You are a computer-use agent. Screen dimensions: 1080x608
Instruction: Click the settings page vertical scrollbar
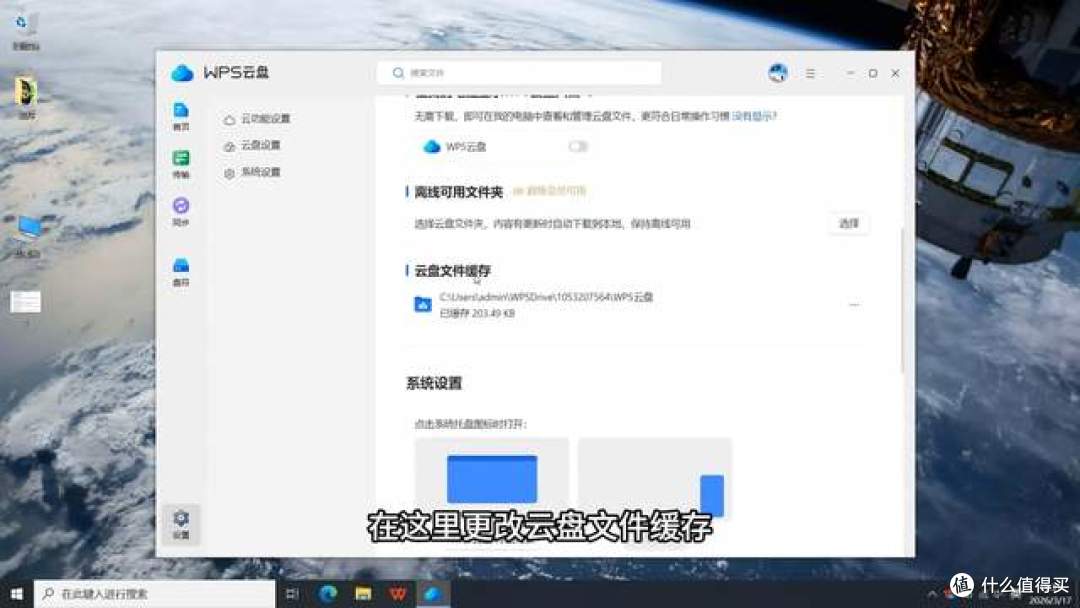click(902, 300)
